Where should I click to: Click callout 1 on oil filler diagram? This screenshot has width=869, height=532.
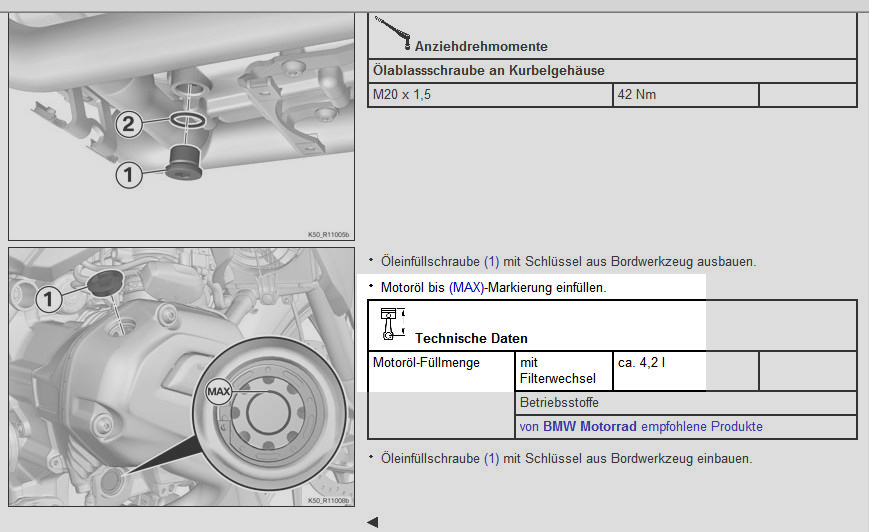(x=49, y=298)
